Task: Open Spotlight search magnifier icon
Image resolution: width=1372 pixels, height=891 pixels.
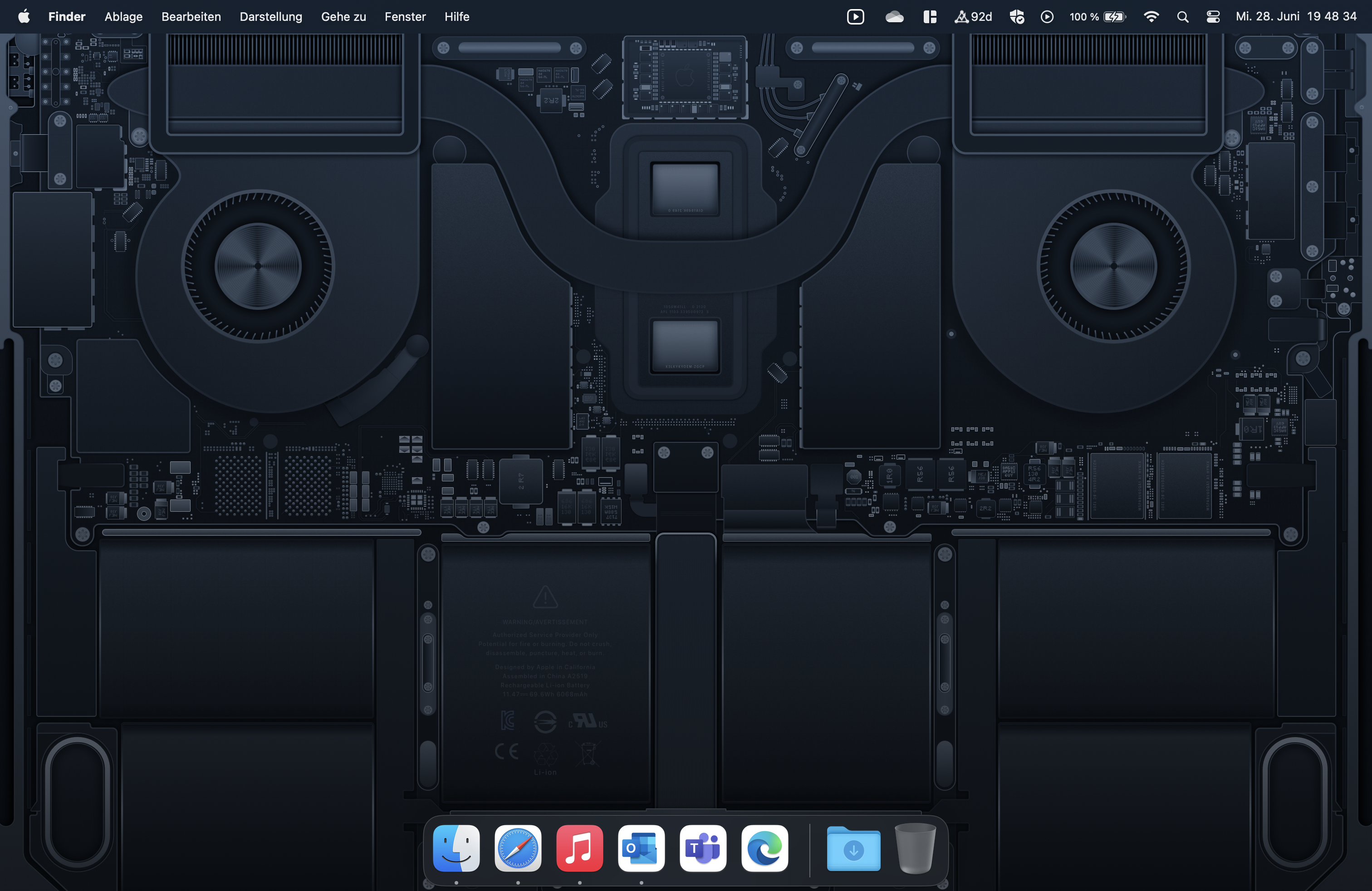Action: point(1182,17)
